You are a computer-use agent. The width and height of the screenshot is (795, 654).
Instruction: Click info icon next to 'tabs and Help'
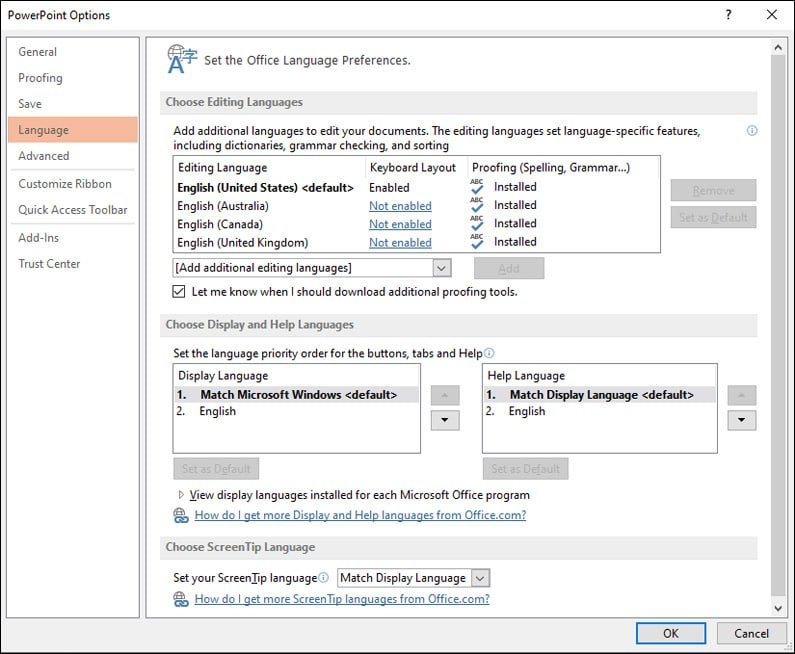click(x=489, y=353)
